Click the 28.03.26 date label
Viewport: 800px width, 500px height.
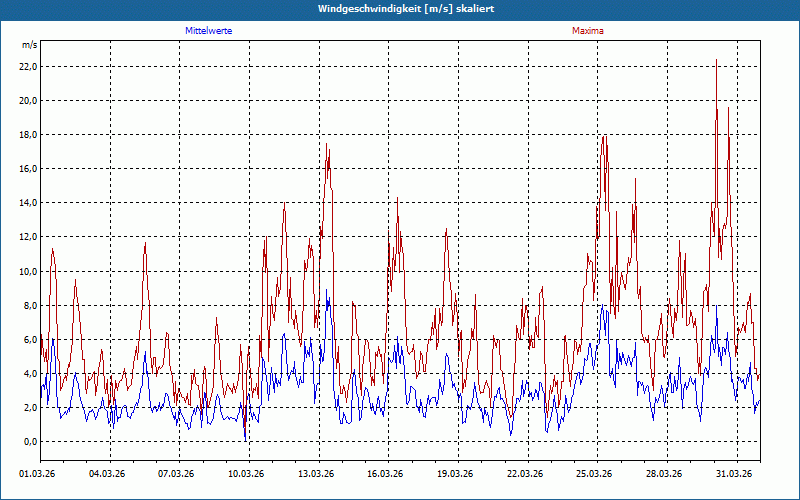(664, 474)
